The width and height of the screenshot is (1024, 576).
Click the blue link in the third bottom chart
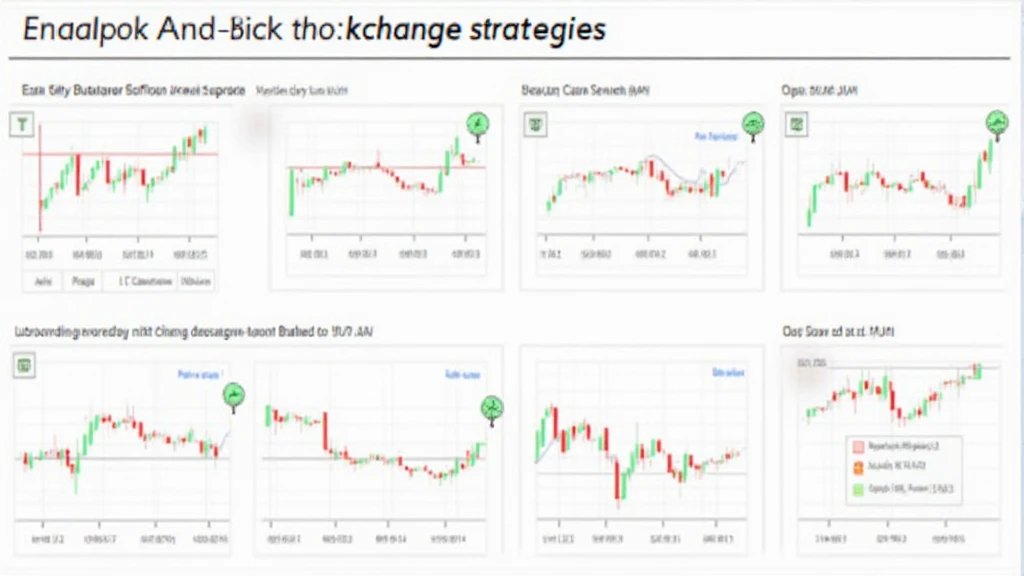point(728,372)
